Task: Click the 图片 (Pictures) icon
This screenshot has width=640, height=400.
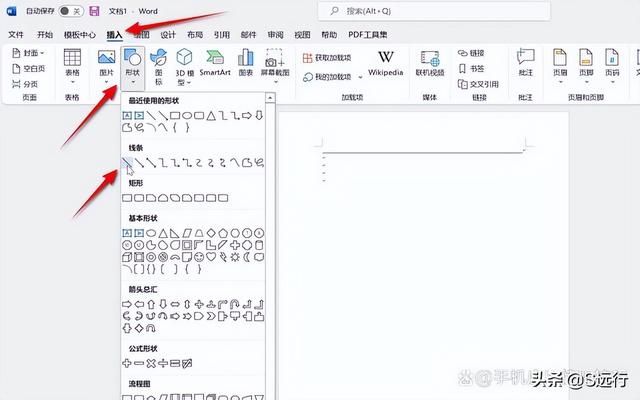Action: pos(107,57)
